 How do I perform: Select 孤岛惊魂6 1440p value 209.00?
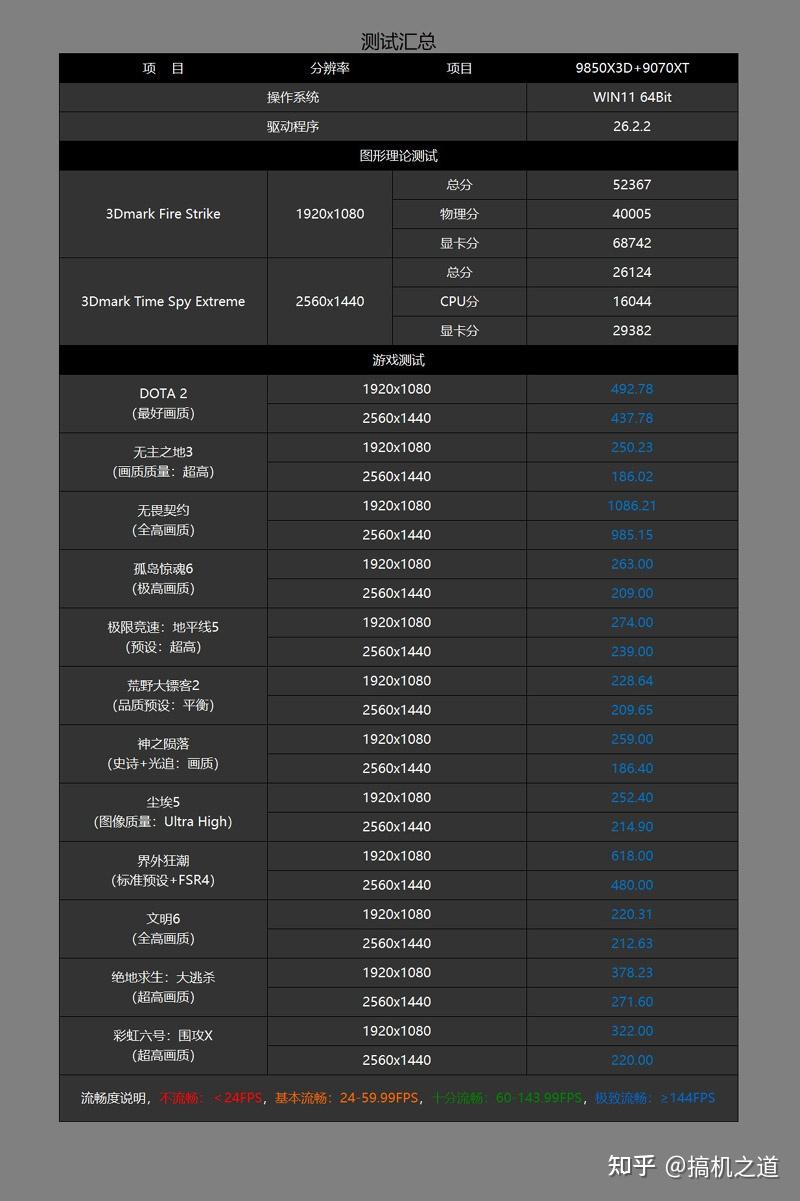click(632, 593)
